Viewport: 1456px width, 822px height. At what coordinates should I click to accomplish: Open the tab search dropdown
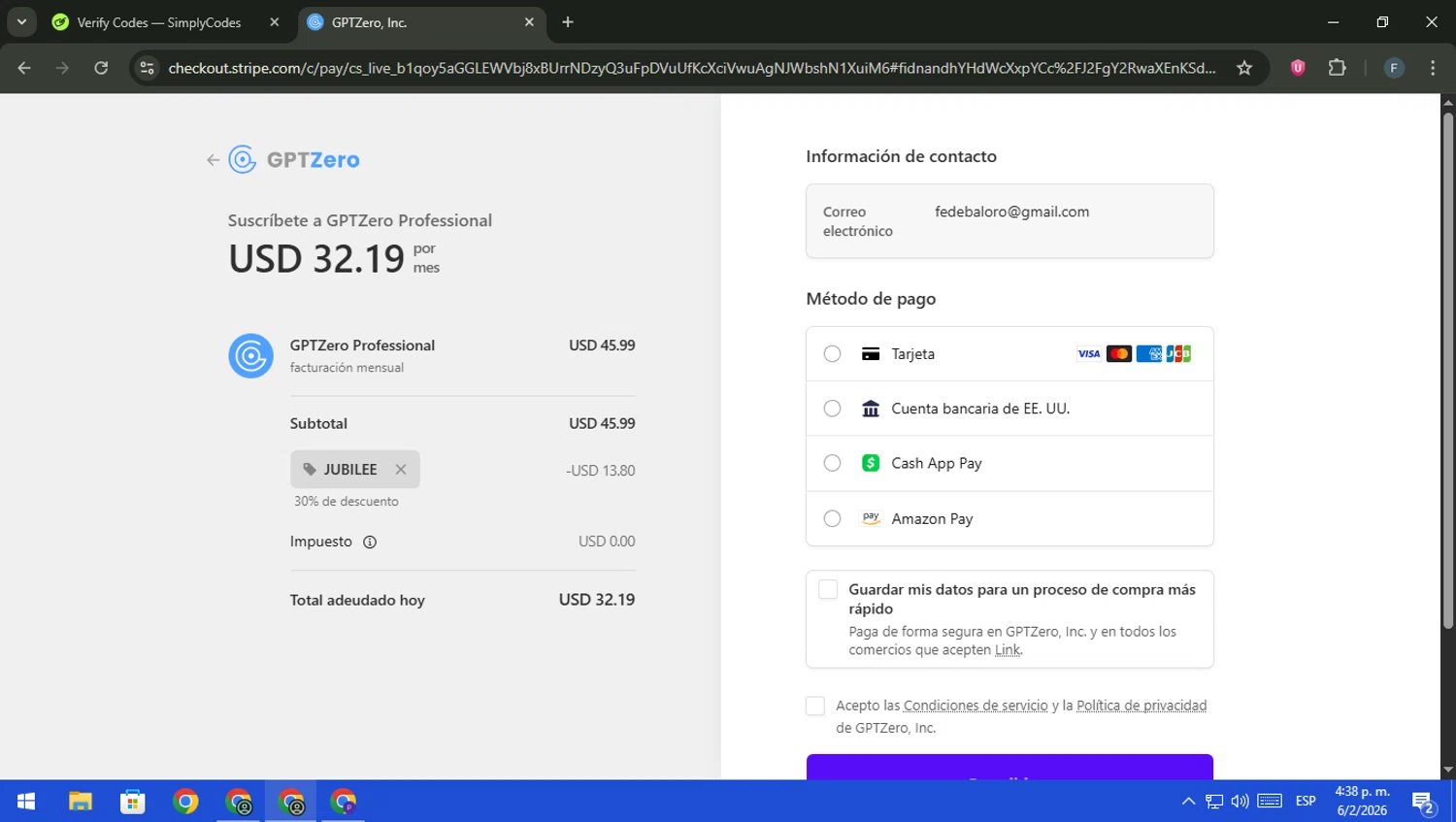click(x=21, y=22)
